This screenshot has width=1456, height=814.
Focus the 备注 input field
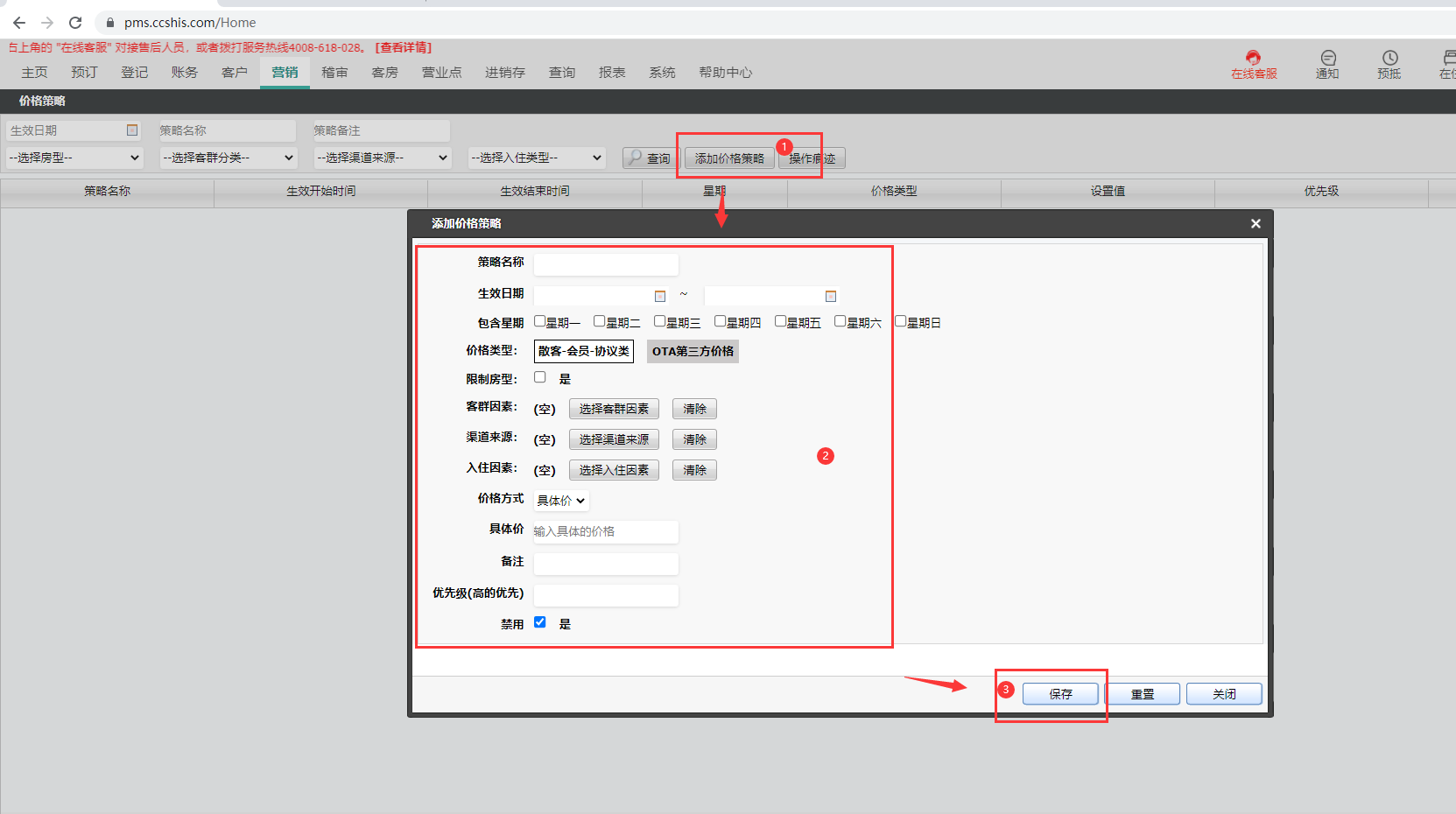pos(606,564)
